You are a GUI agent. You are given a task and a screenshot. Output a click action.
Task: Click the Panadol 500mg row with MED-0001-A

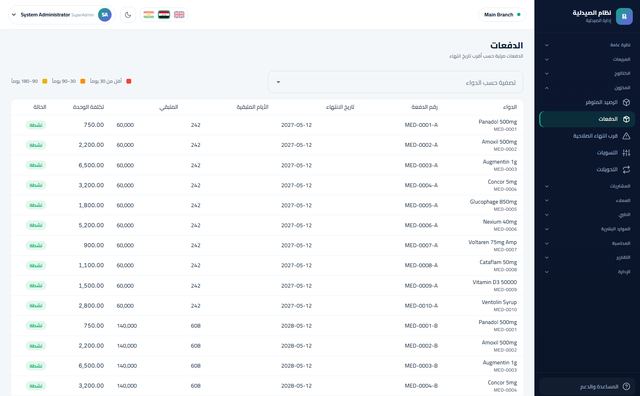pyautogui.click(x=267, y=125)
